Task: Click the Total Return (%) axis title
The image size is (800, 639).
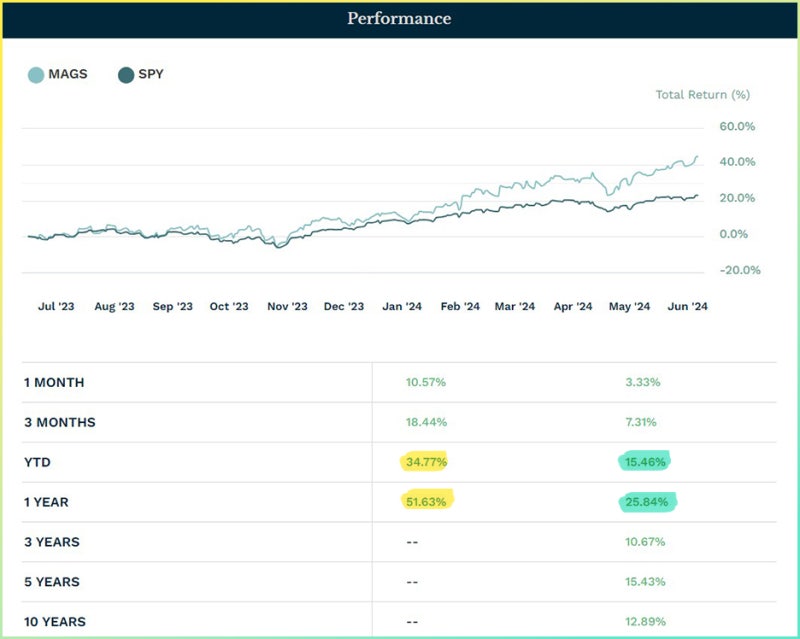Action: 702,95
